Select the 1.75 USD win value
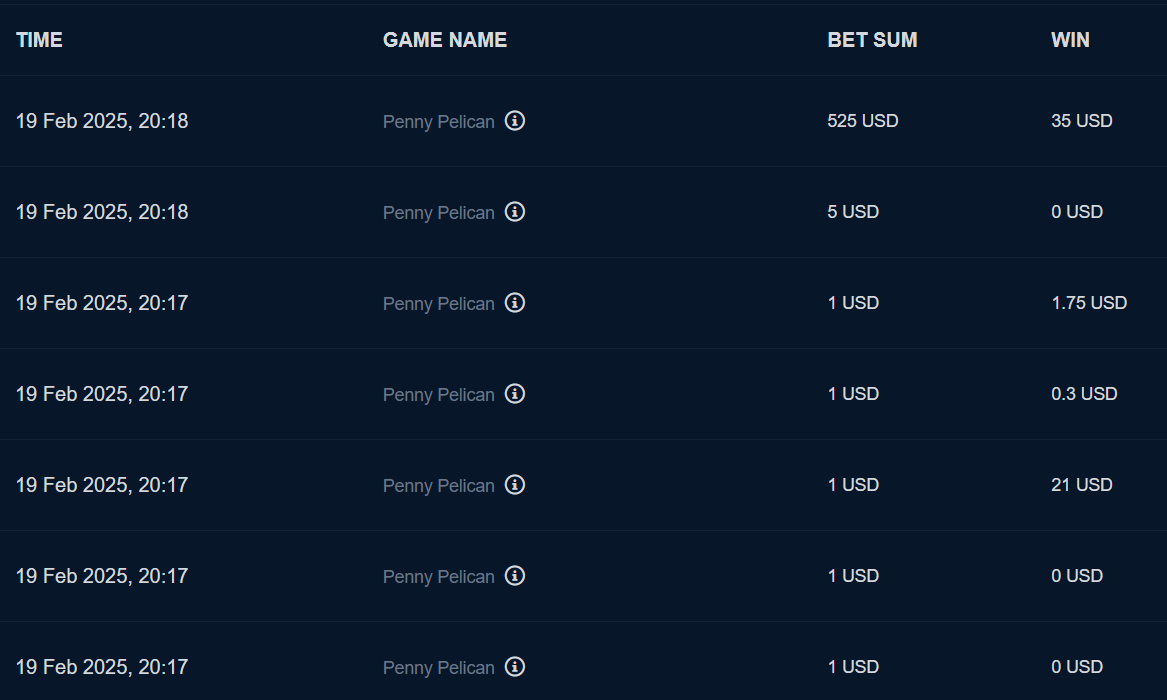This screenshot has width=1167, height=700. point(1089,303)
